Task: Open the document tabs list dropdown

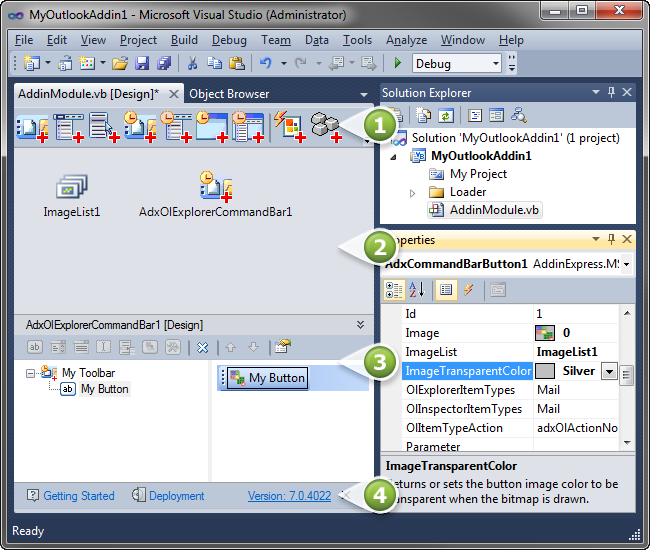Action: pos(364,94)
